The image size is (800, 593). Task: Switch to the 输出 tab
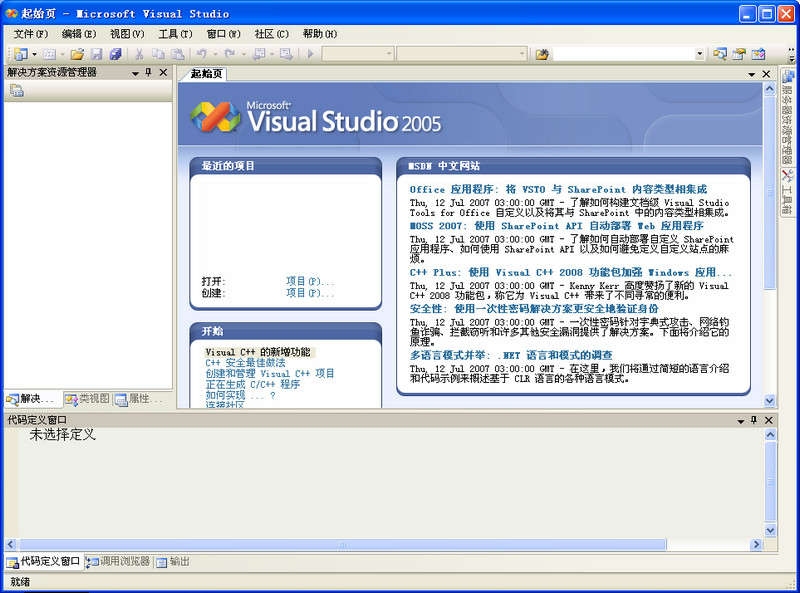(173, 562)
